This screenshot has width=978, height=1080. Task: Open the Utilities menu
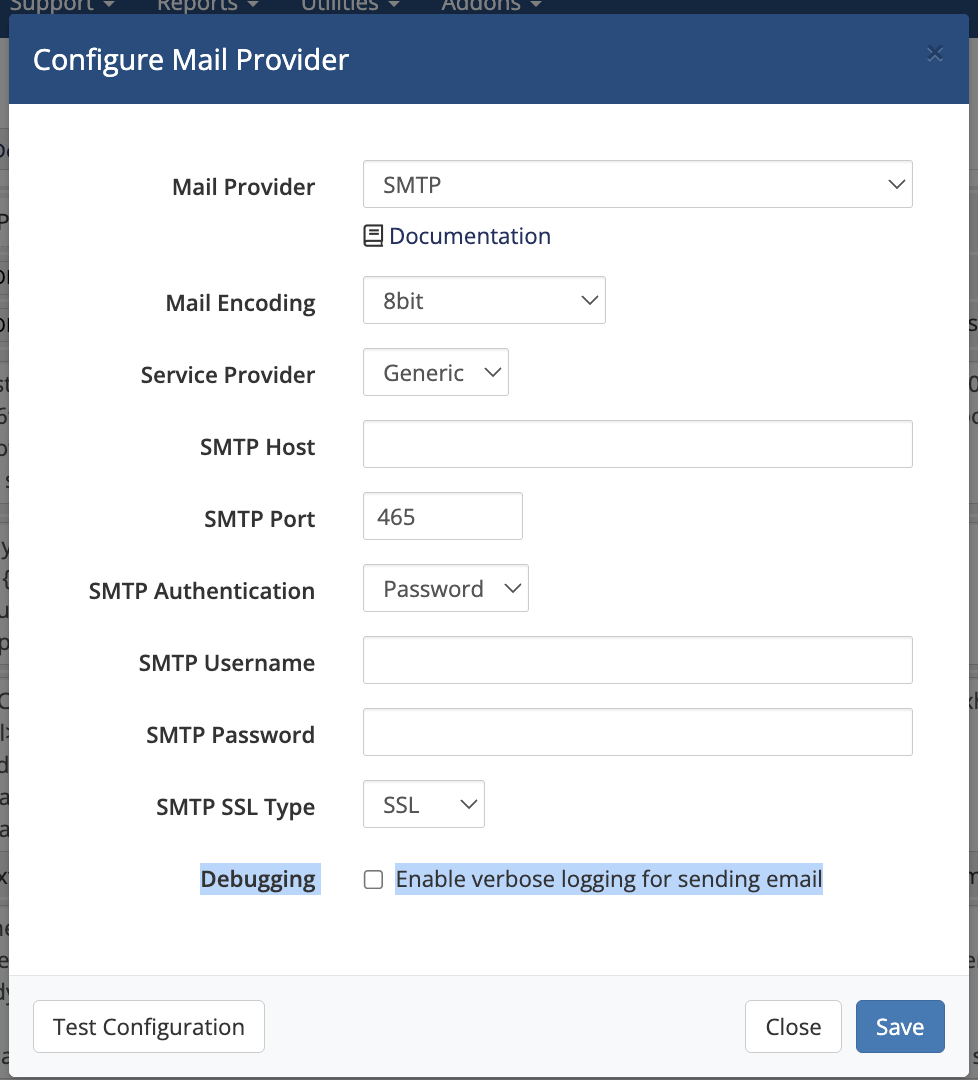click(349, 5)
